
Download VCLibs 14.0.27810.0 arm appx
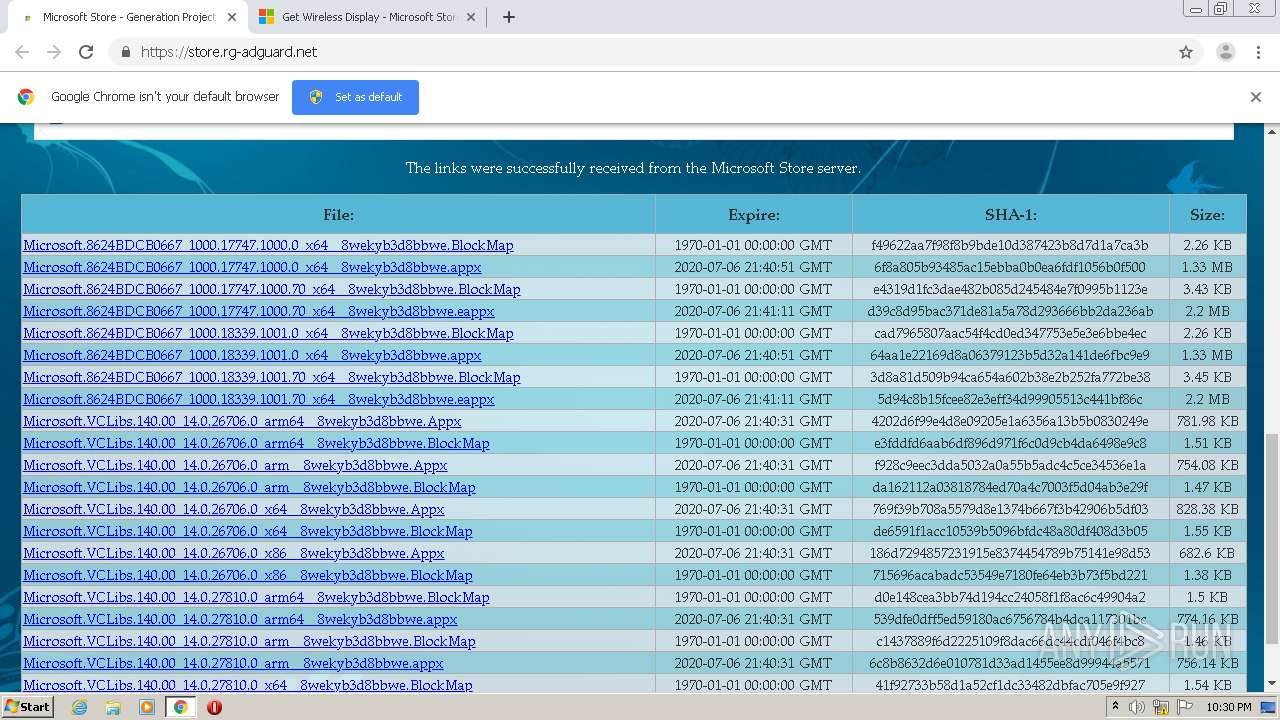tap(233, 663)
